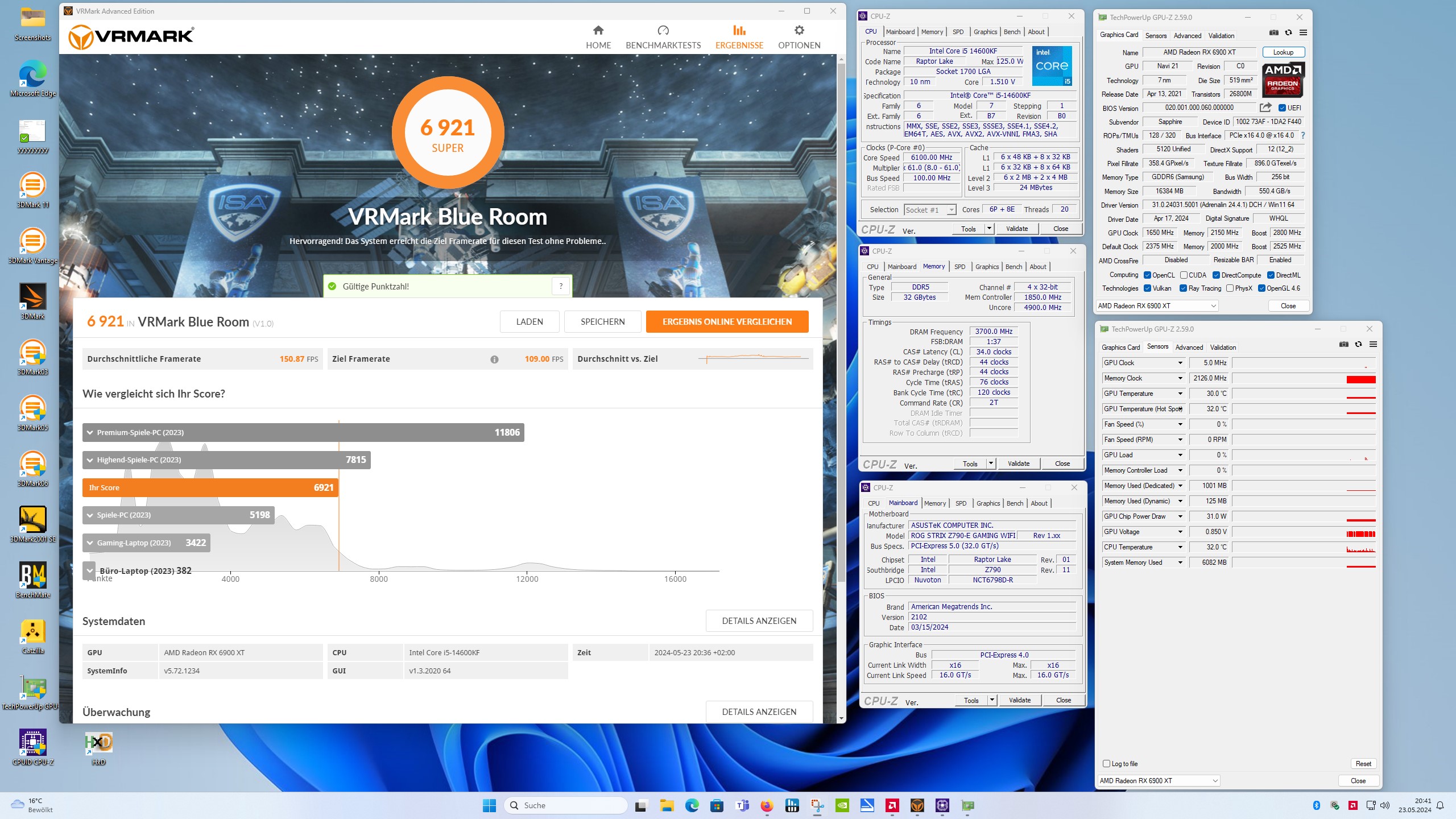Toggle the UEFI checkbox in GPU-Z
Image resolution: width=1456 pixels, height=819 pixels.
1282,107
